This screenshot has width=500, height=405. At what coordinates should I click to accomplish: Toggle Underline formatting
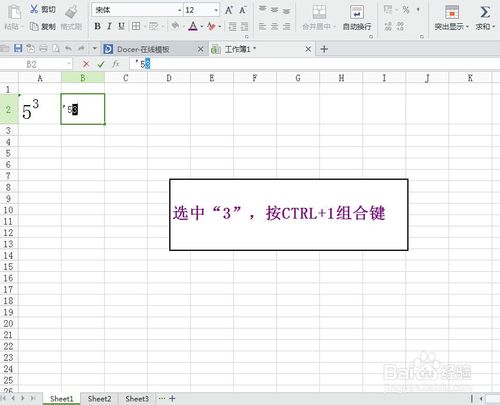click(121, 26)
